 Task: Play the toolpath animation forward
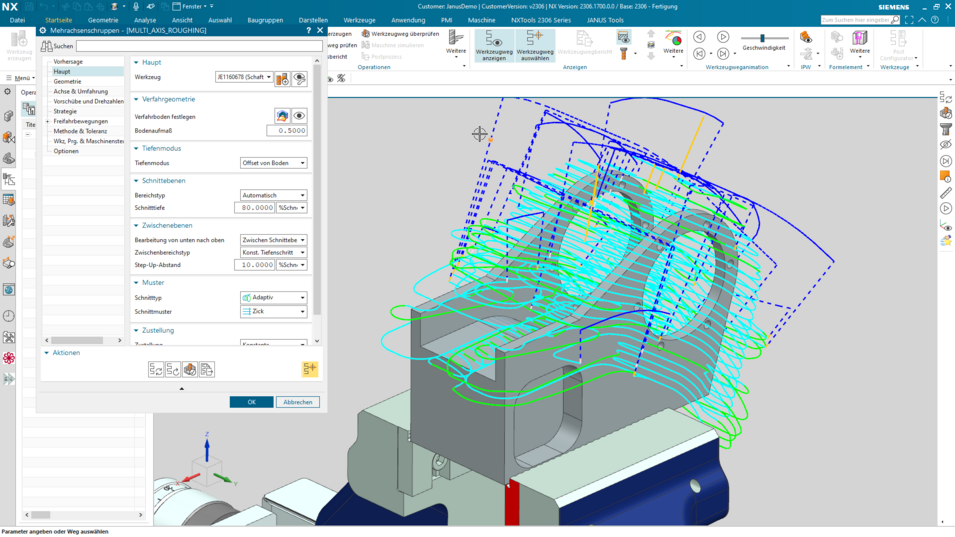(723, 37)
